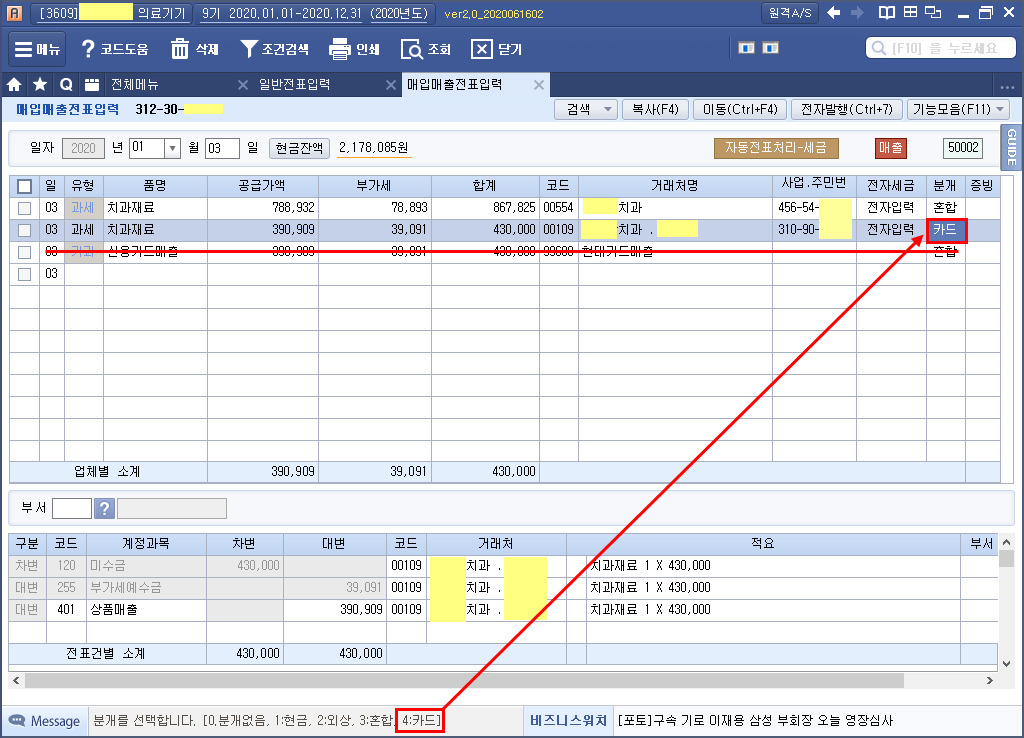Screen dimensions: 1024x738
Task: Tick the select-all checkbox in table header
Action: click(25, 186)
